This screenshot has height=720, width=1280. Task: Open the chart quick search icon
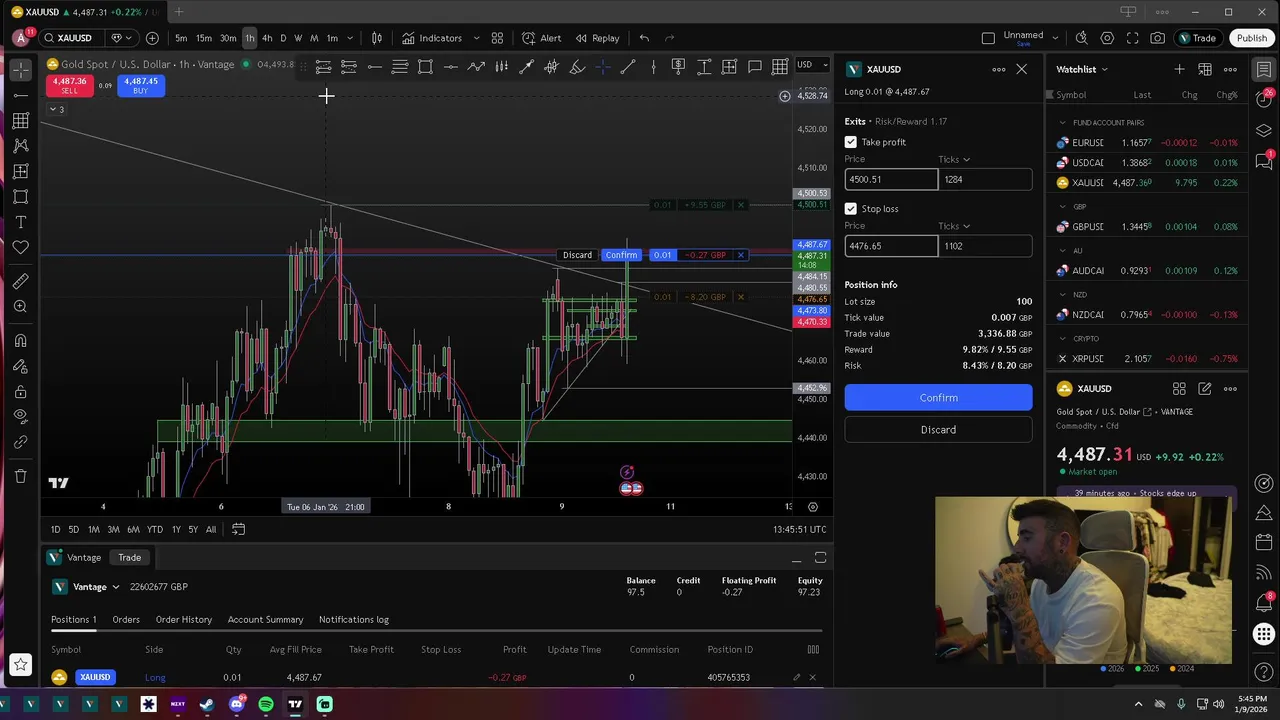[x=1081, y=38]
